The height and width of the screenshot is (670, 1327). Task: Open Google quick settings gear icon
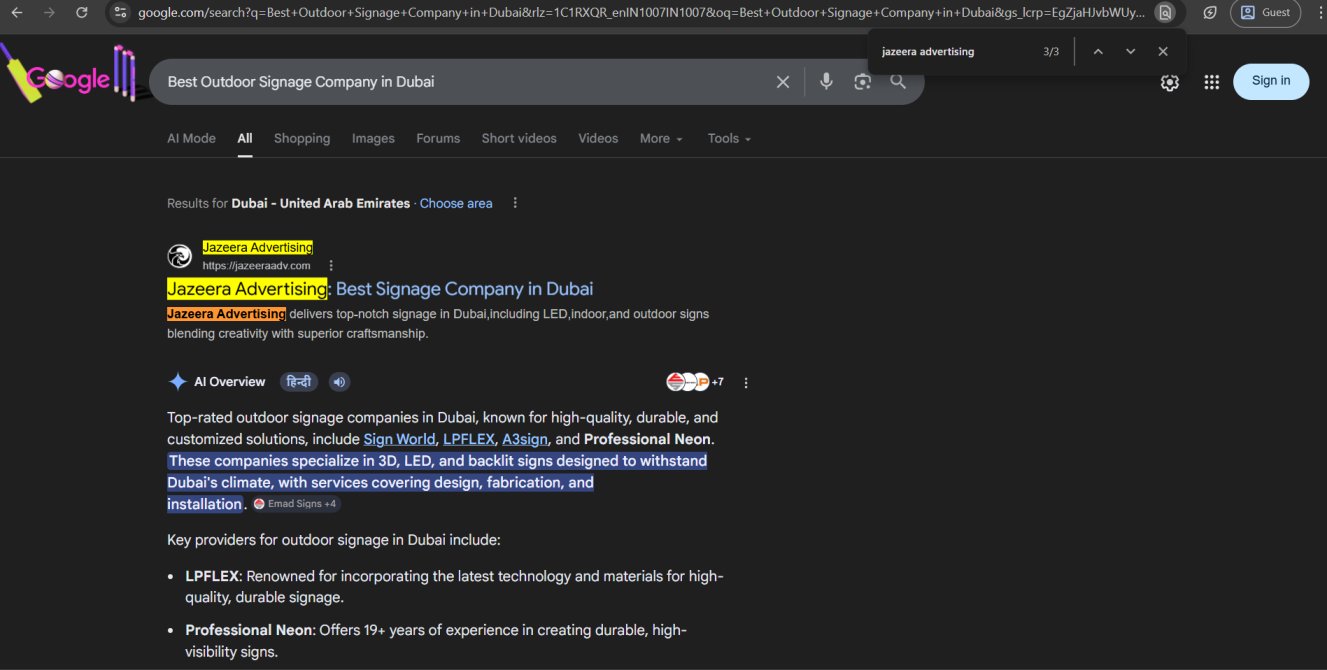1169,82
